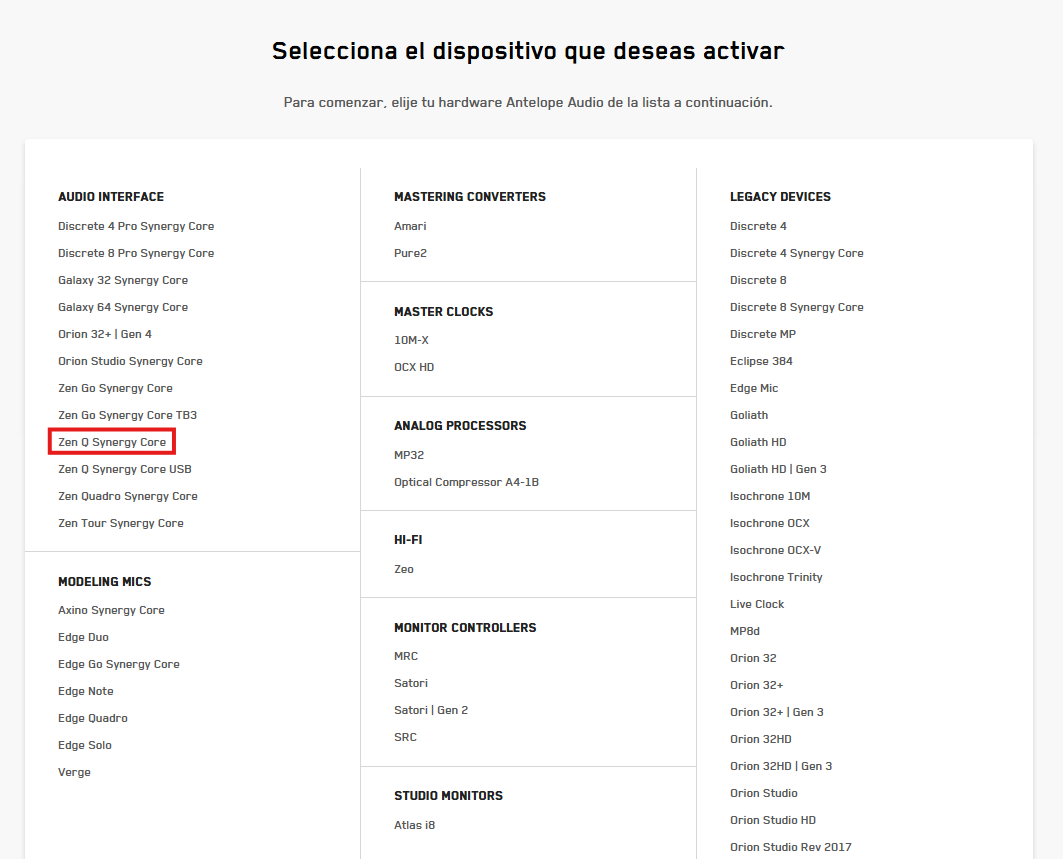
Task: Select Goliath HD | Gen 3
Action: (778, 469)
